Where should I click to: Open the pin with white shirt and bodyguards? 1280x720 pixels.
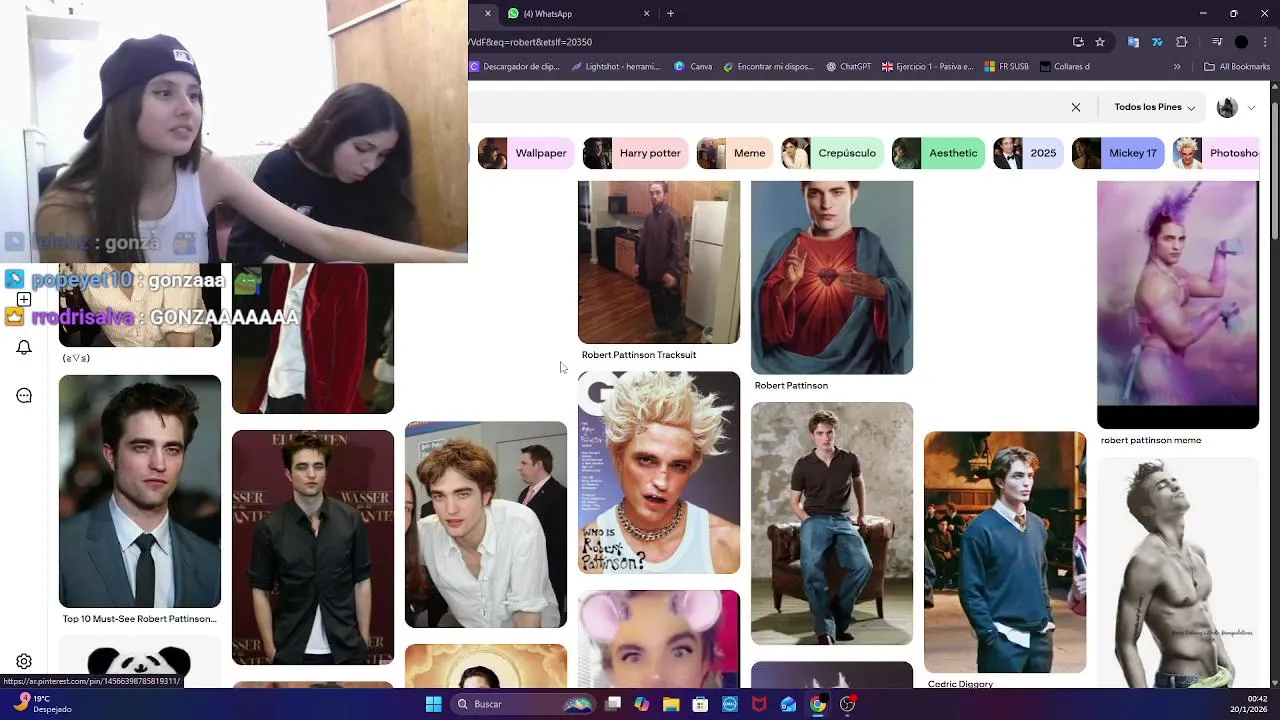point(486,524)
